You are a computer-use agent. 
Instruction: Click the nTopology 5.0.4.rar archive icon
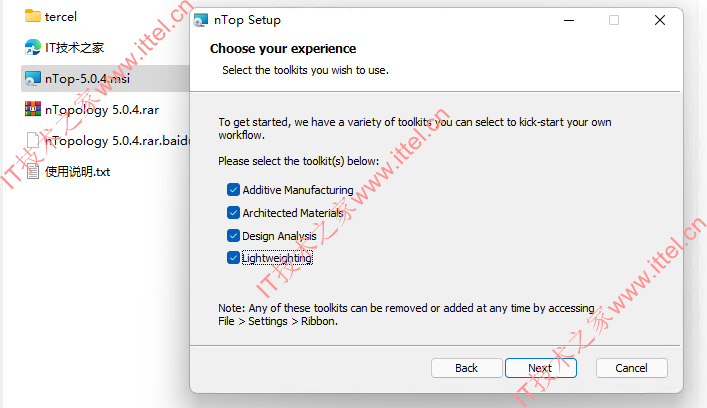[32, 109]
